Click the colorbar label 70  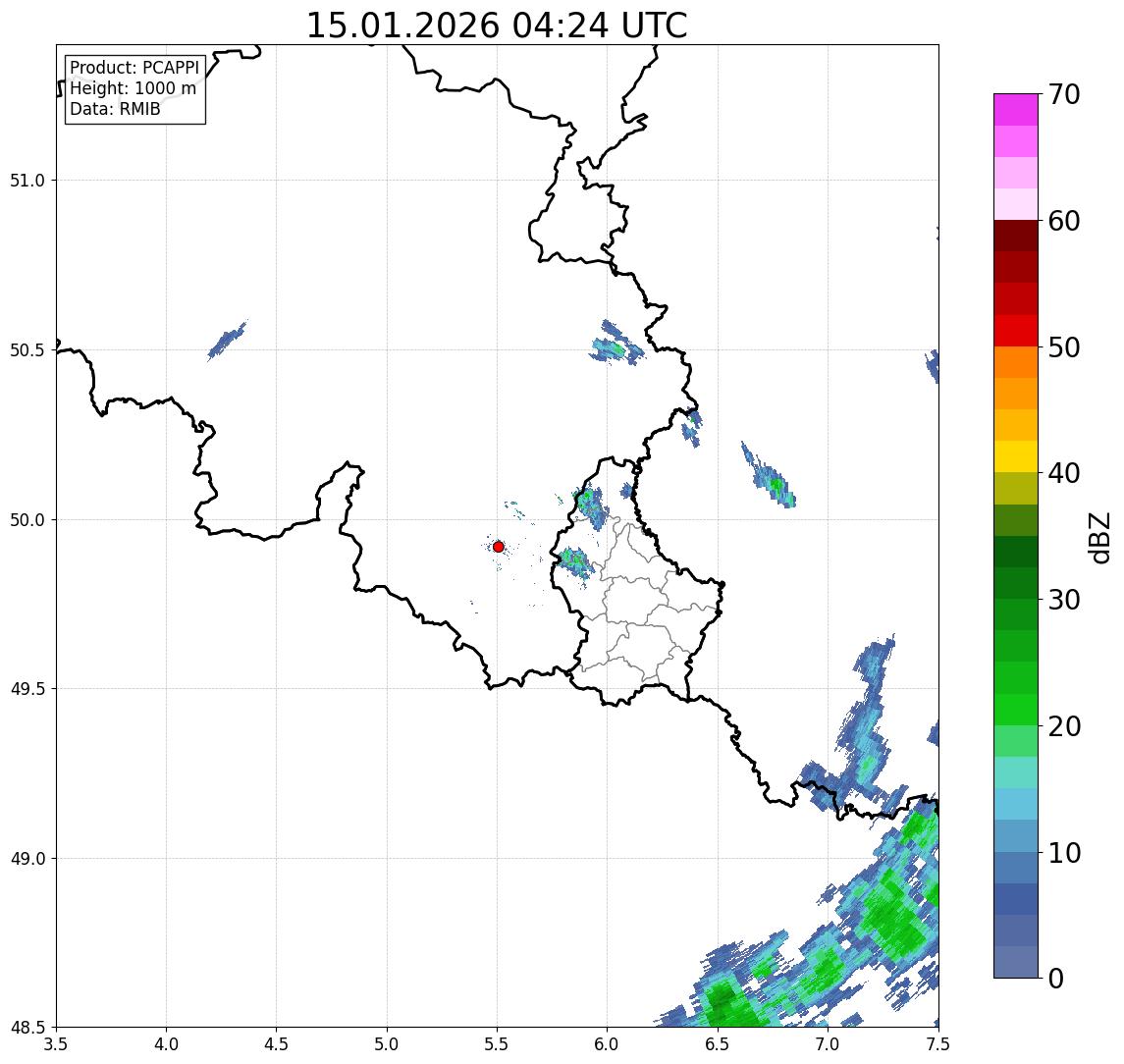(1064, 94)
